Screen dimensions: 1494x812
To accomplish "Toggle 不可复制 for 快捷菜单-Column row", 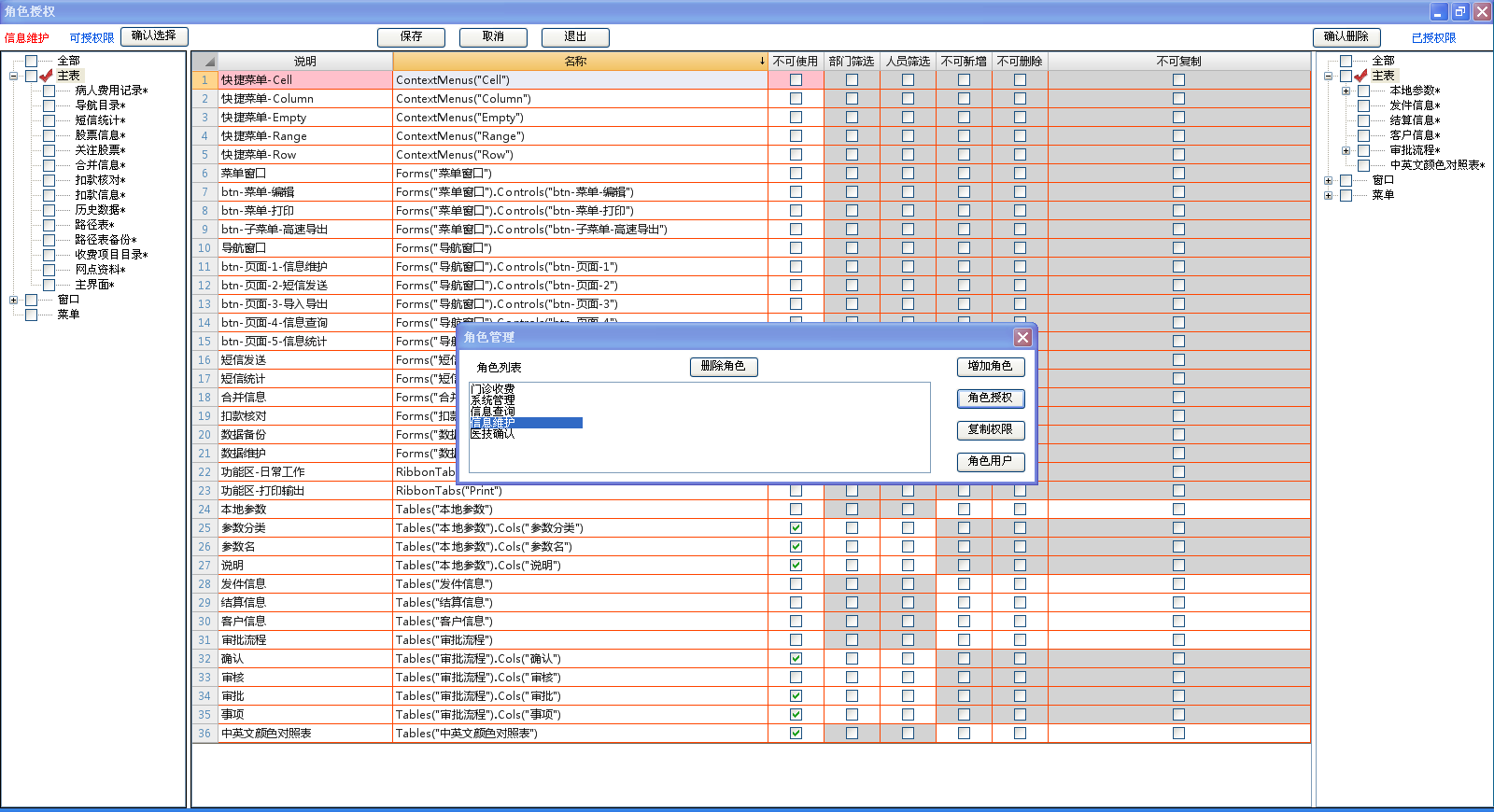I will pyautogui.click(x=1178, y=98).
